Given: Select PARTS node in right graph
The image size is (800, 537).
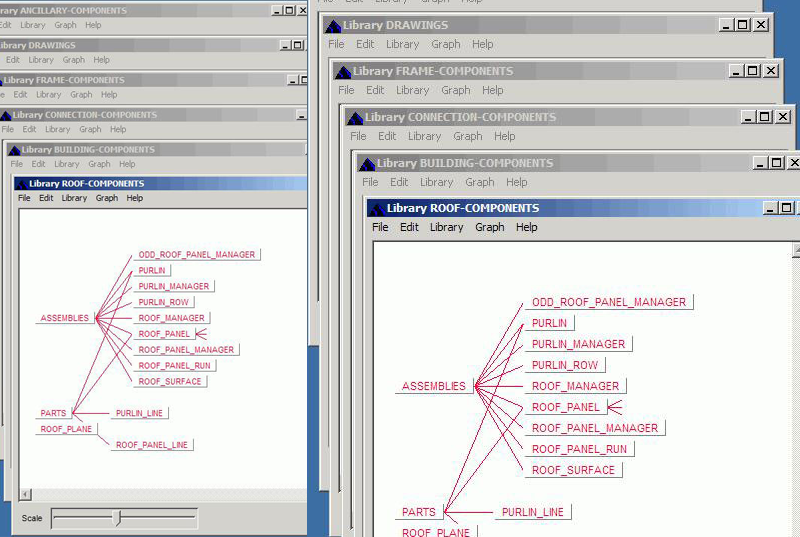Looking at the screenshot, I should click(419, 512).
